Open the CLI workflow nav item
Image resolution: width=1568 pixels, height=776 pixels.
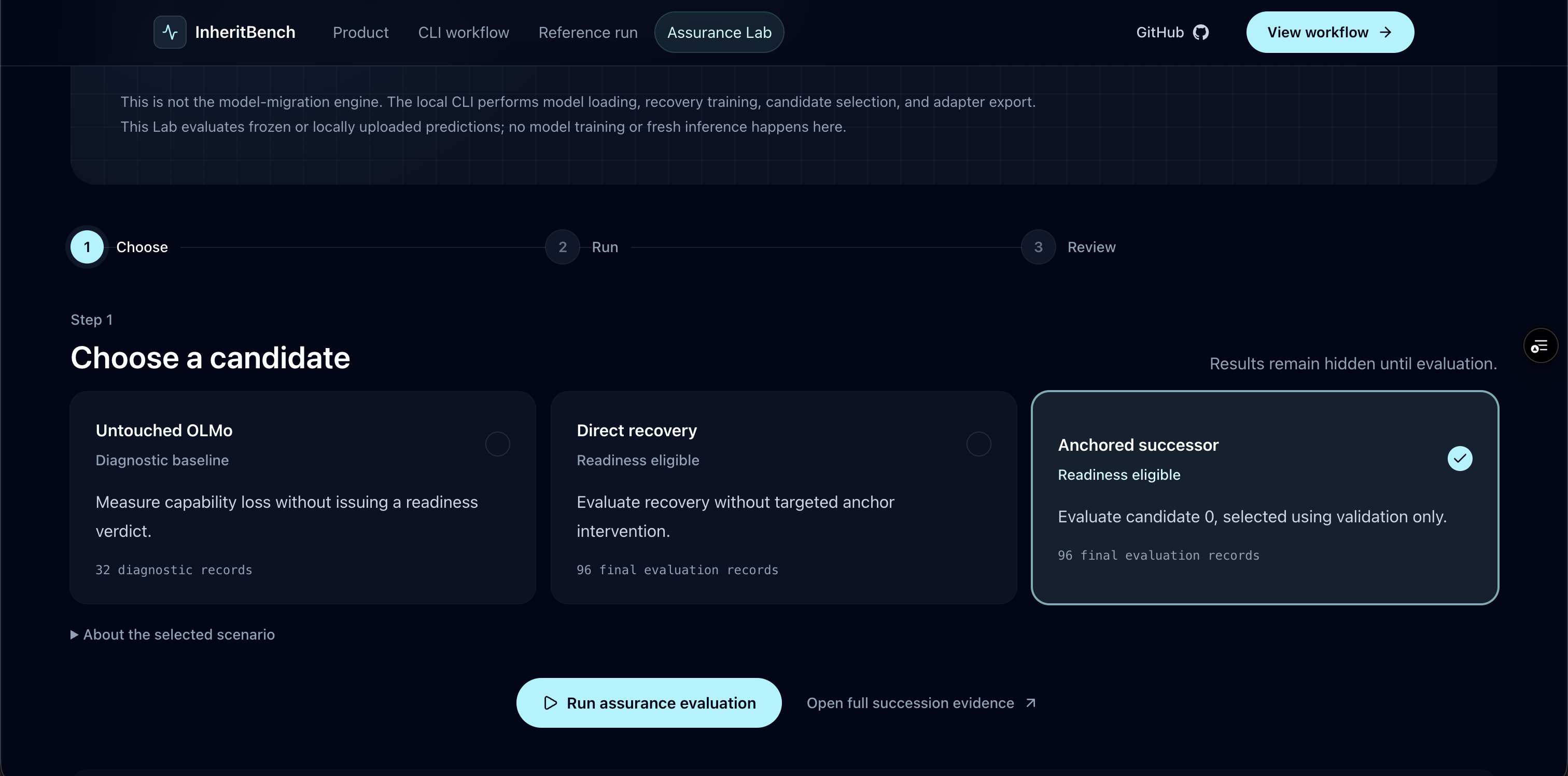click(463, 32)
